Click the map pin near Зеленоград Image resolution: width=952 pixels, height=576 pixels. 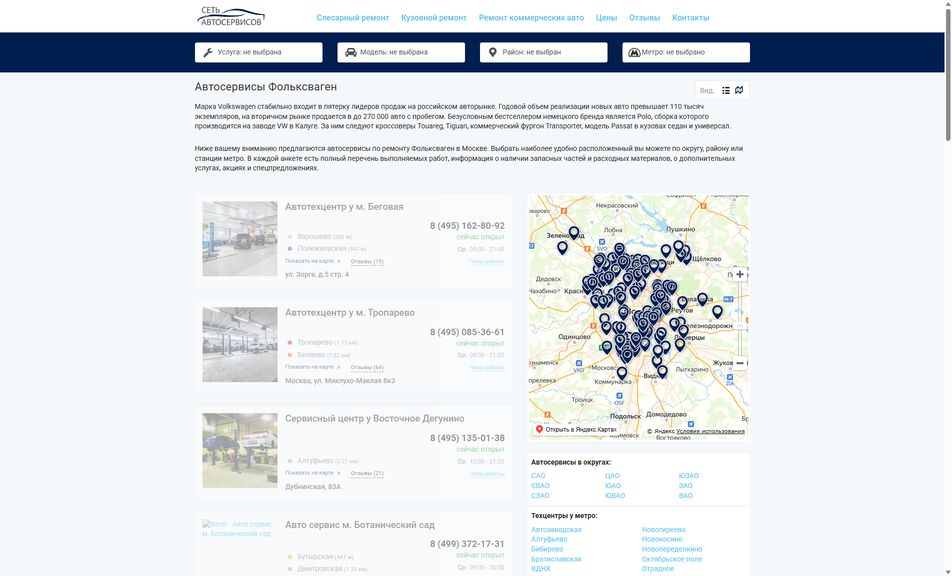(x=574, y=232)
